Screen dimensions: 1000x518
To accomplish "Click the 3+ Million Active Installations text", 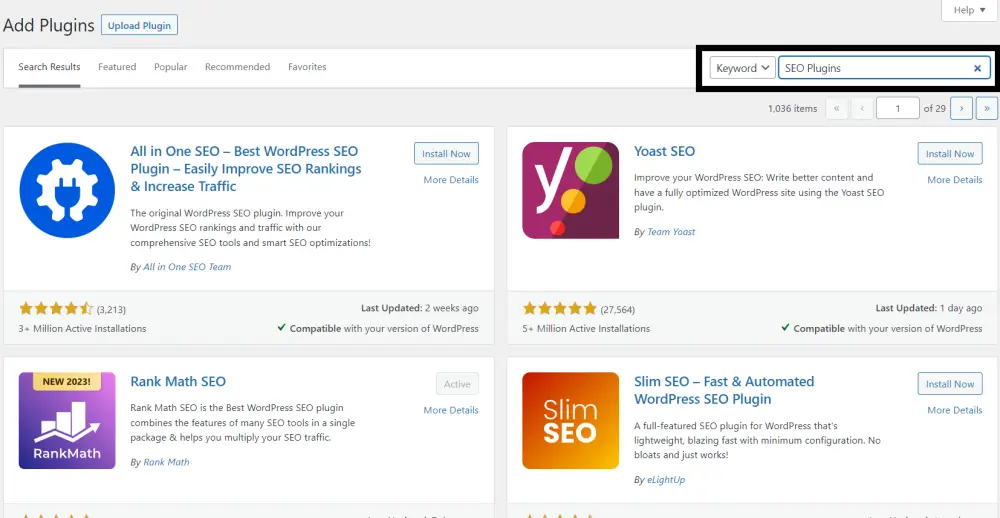I will 82,329.
